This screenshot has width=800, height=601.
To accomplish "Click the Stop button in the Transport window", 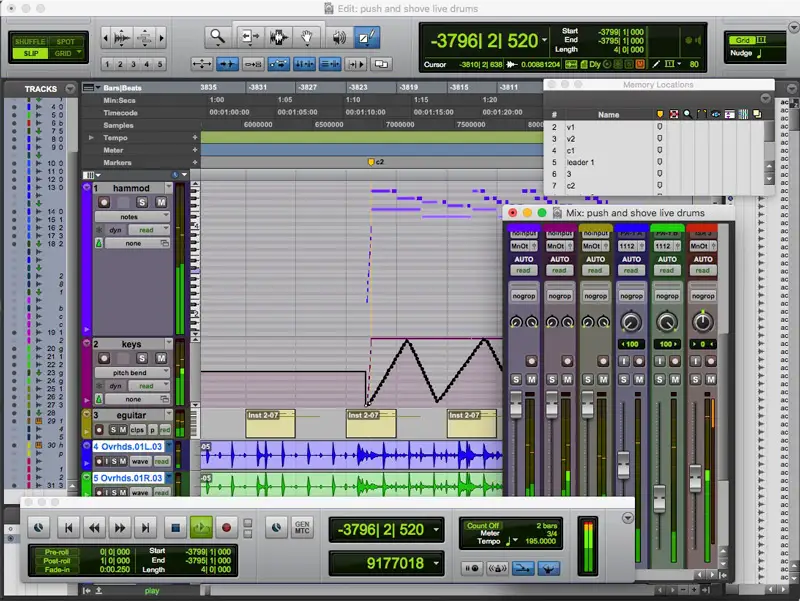I will [174, 527].
